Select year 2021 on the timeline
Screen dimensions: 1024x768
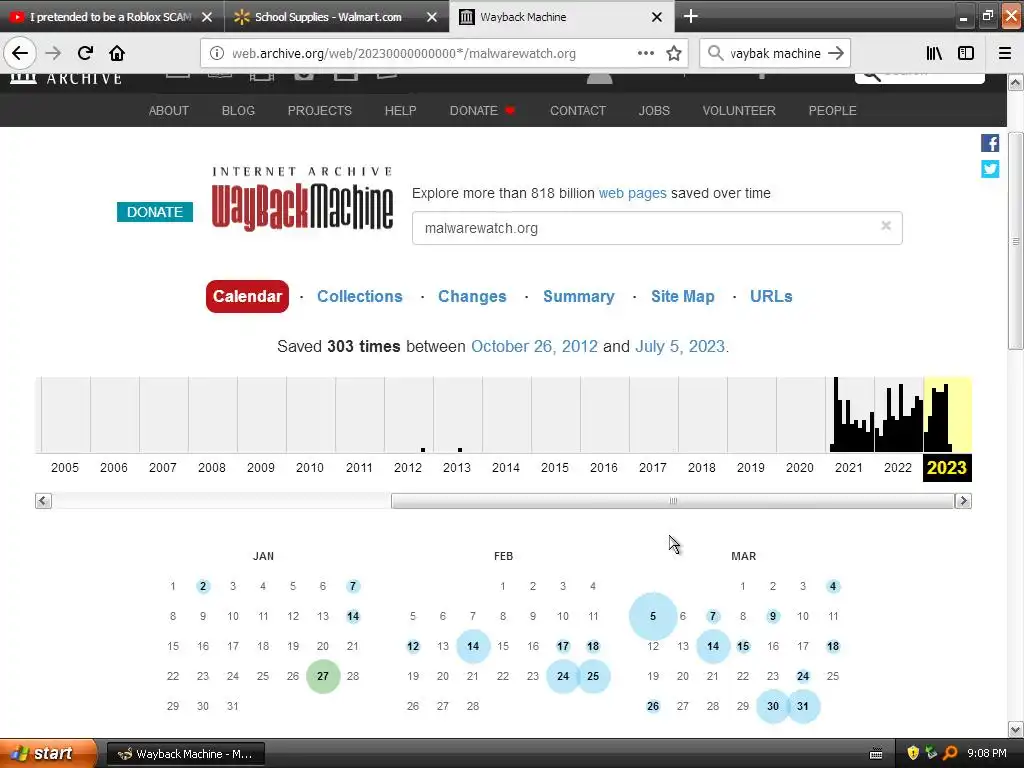point(849,468)
